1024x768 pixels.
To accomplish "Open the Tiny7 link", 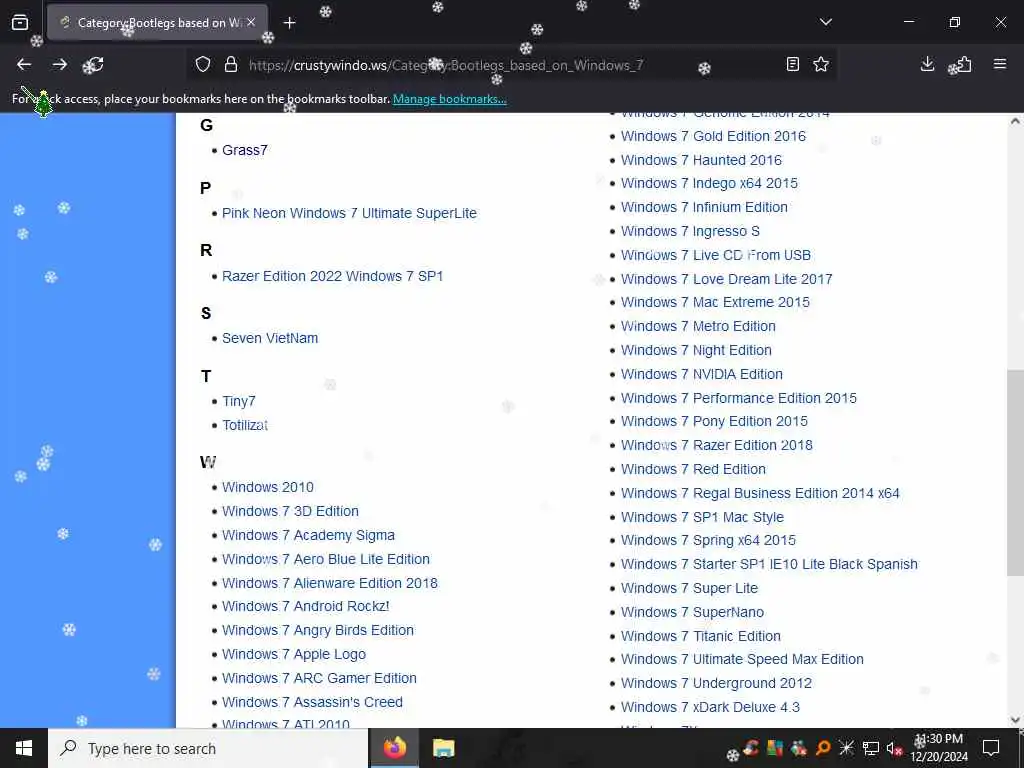I will pyautogui.click(x=238, y=402).
